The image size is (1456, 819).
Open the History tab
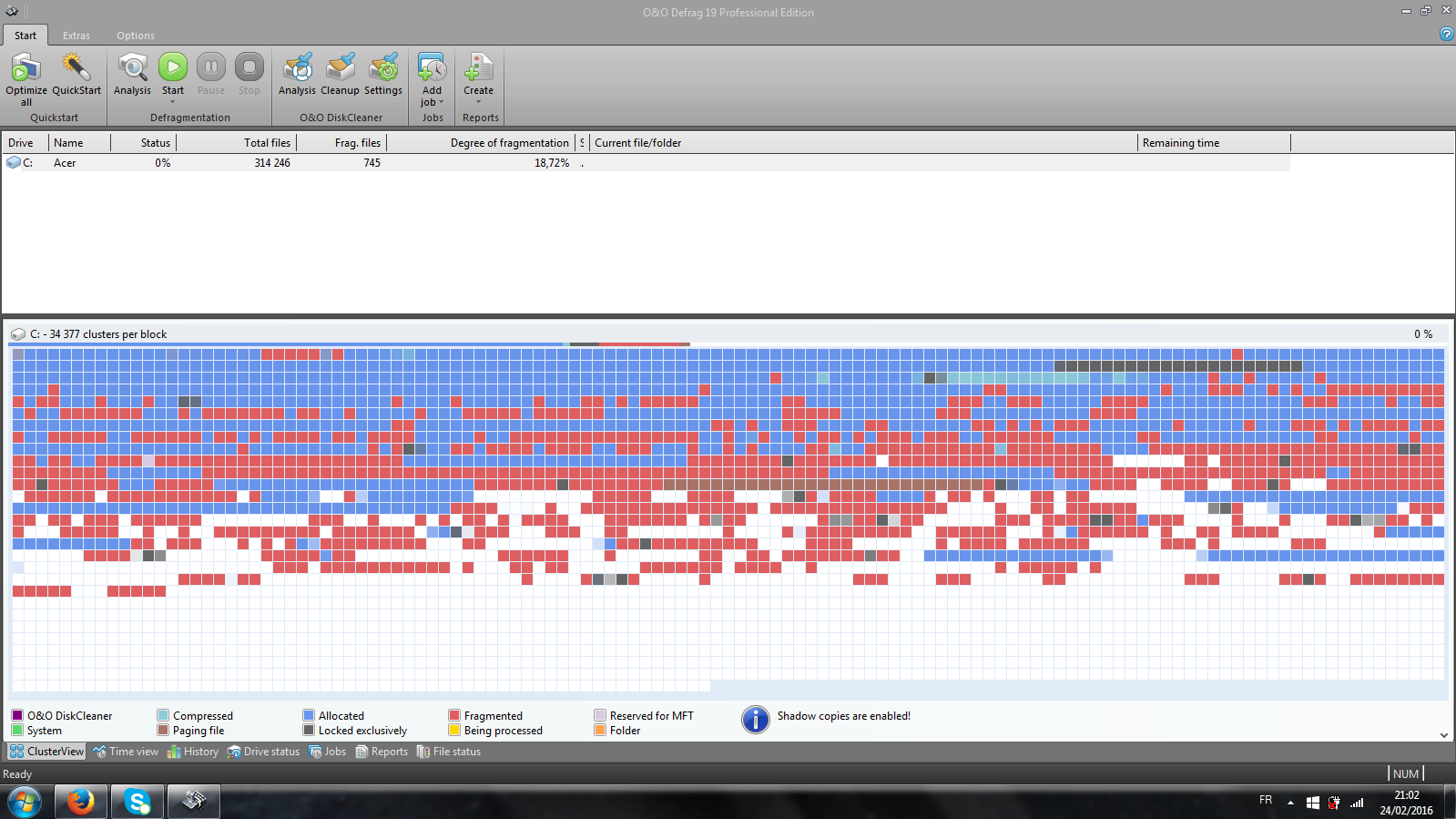(x=192, y=752)
